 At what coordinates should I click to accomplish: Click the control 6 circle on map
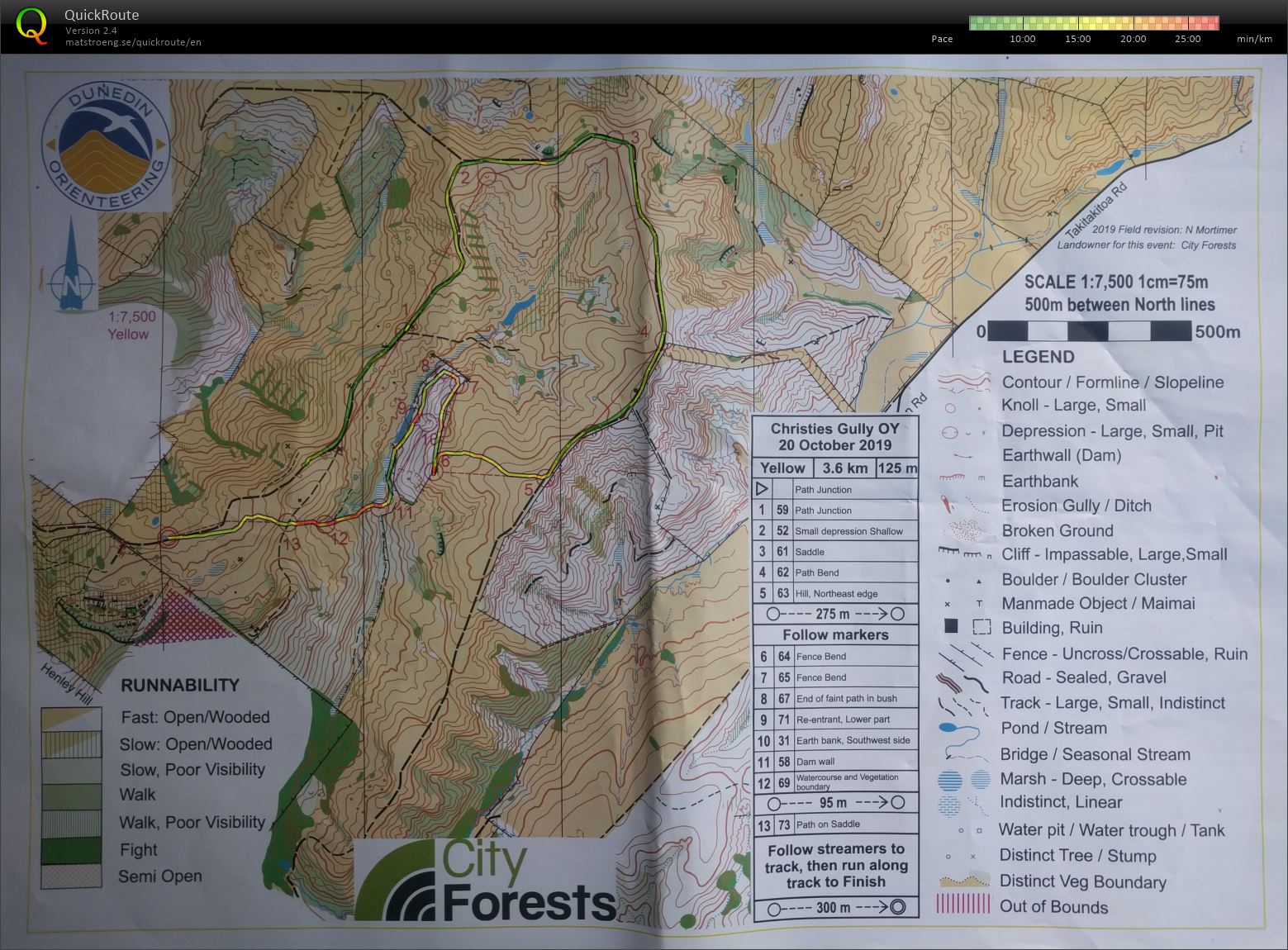(435, 472)
